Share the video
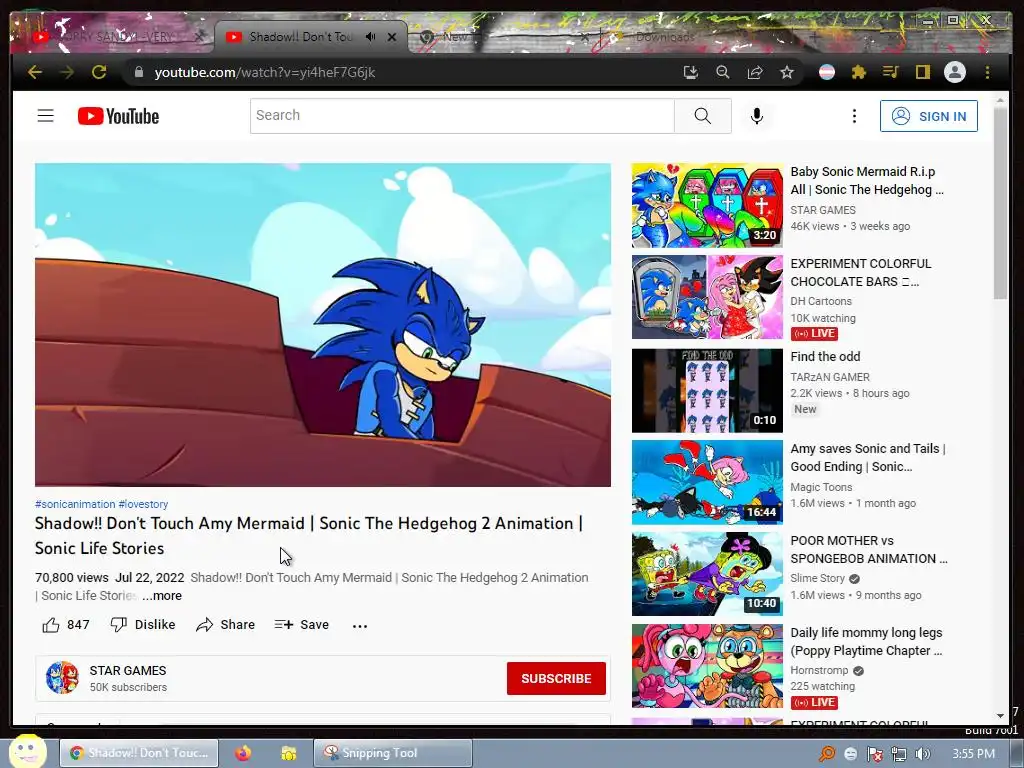 click(225, 625)
